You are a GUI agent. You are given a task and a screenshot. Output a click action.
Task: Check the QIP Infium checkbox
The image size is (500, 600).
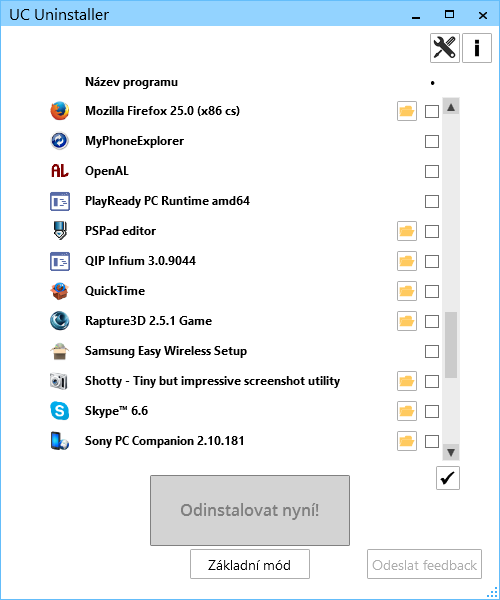click(x=432, y=261)
